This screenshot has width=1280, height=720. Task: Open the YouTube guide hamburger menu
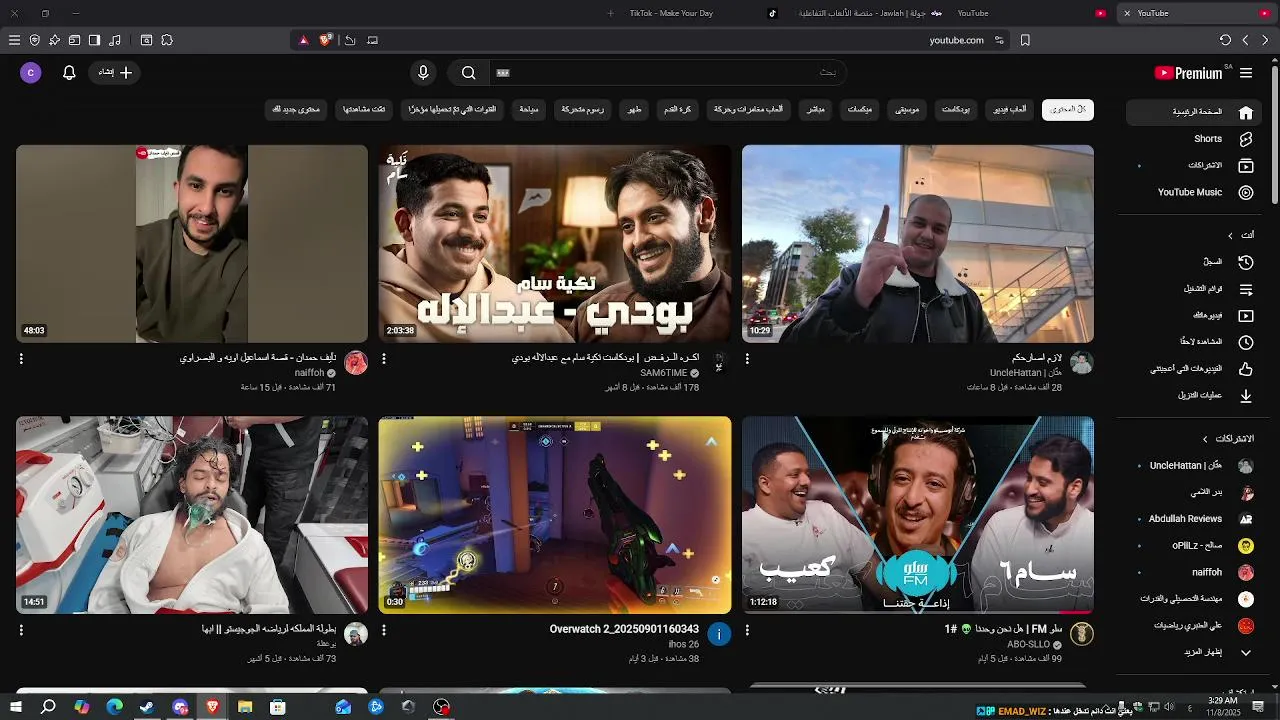[1246, 73]
